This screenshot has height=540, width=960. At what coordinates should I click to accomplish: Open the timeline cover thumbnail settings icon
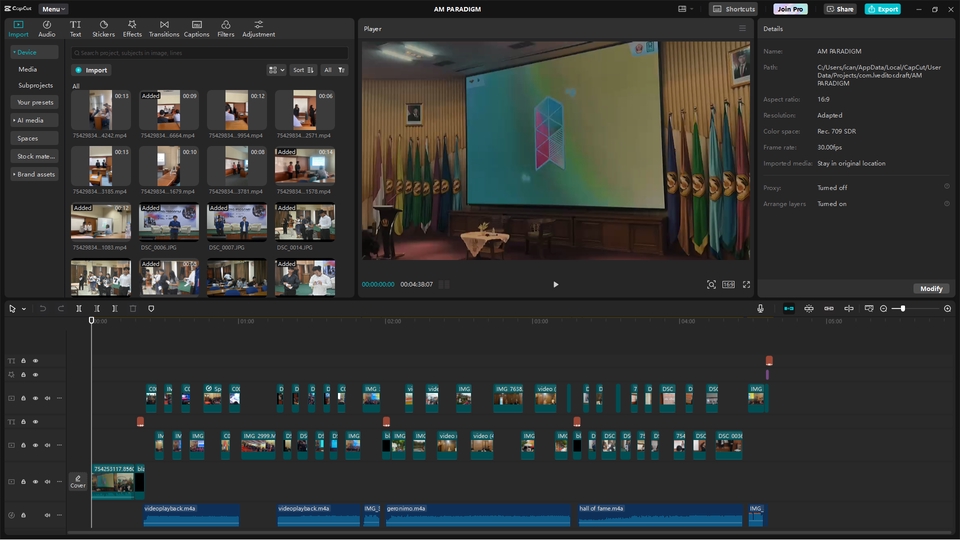click(869, 309)
